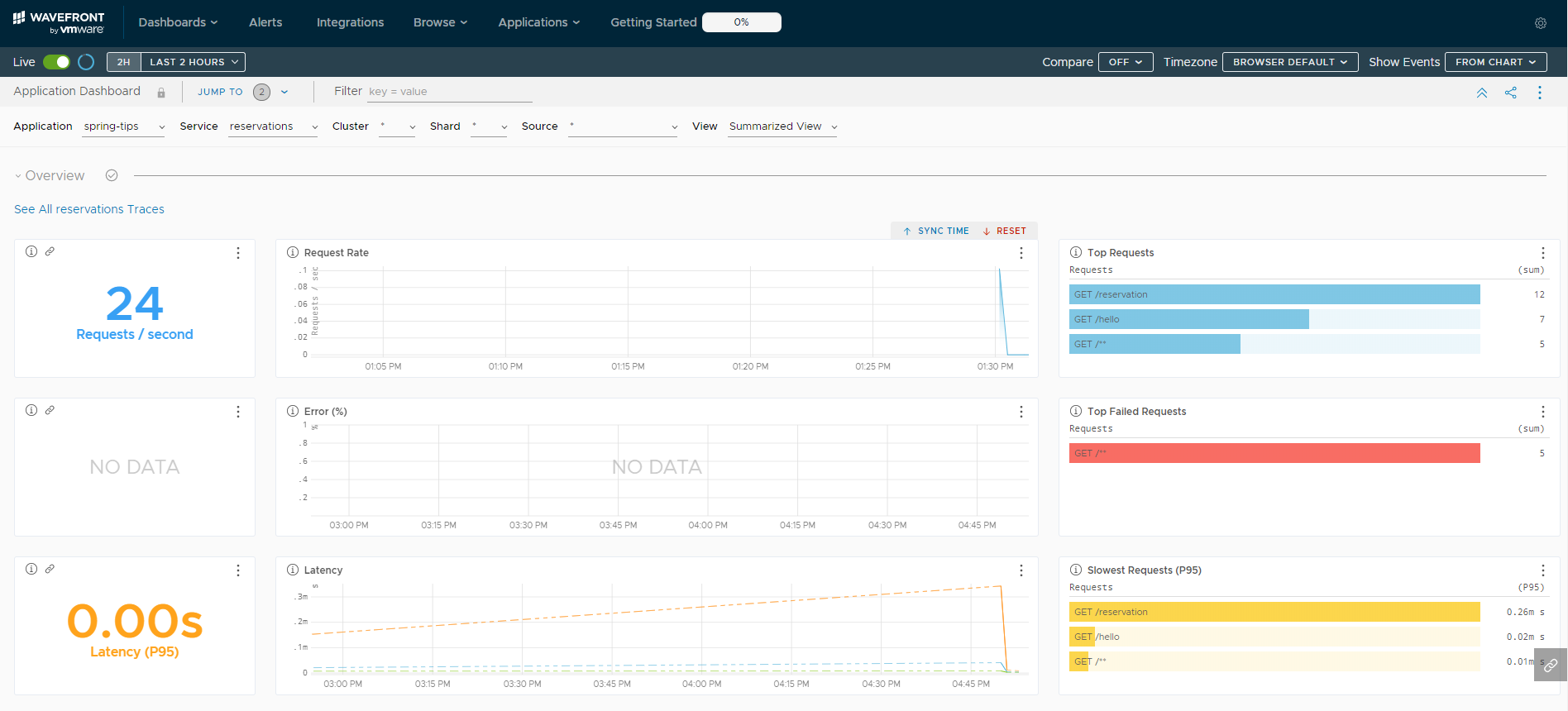This screenshot has height=711, width=1568.
Task: Go to the Alerts page
Action: tap(265, 22)
